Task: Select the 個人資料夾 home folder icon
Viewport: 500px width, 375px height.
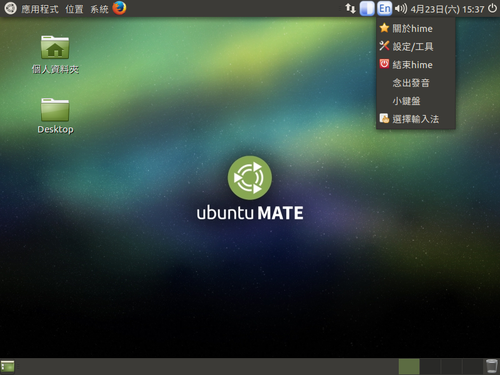Action: [55, 47]
